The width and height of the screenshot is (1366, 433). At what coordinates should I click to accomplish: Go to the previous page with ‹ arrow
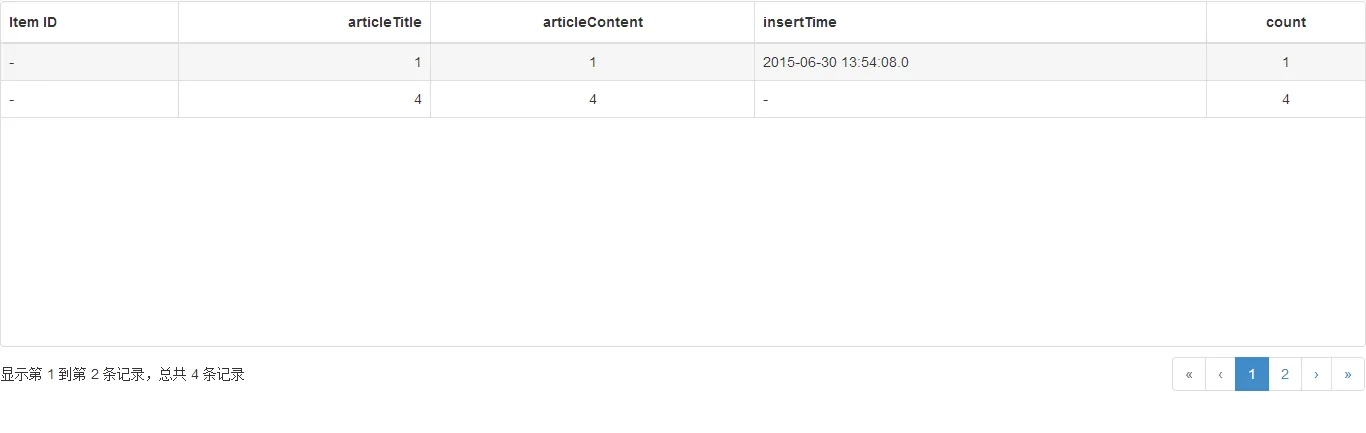click(x=1220, y=374)
